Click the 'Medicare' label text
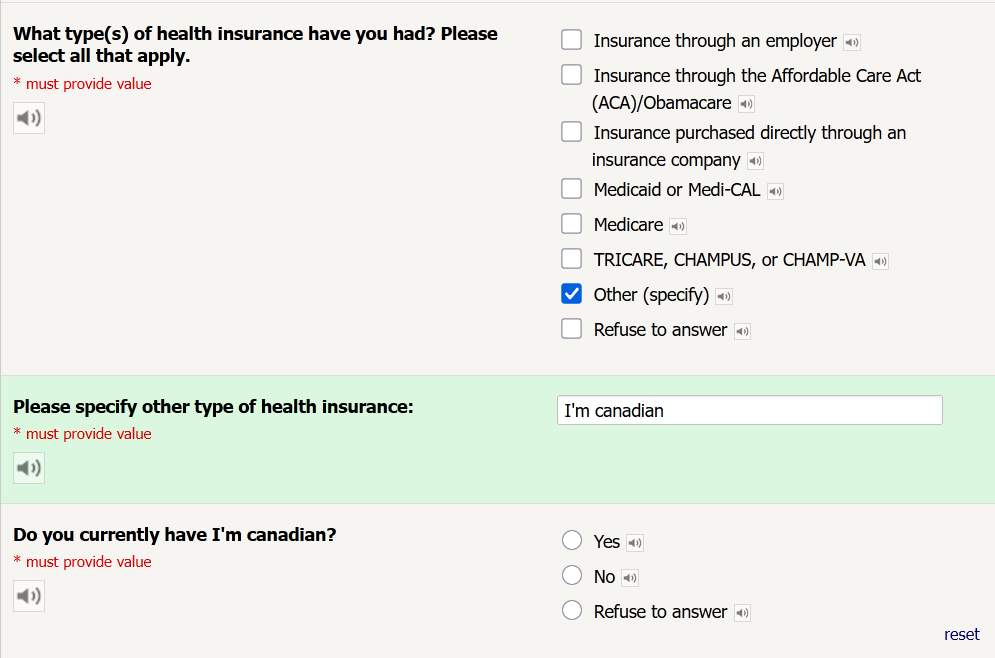The image size is (995, 658). tap(628, 225)
